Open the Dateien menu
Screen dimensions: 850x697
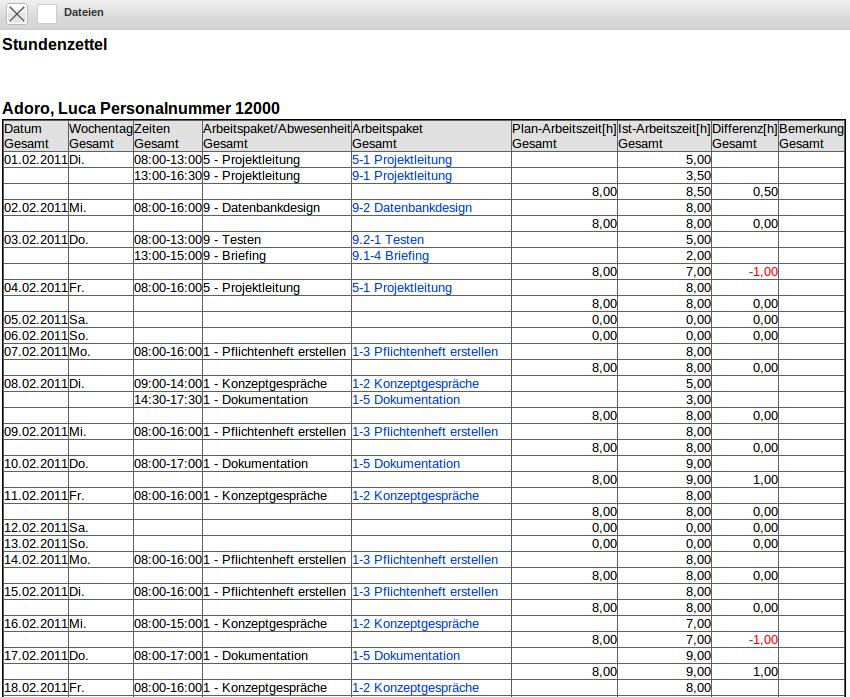[83, 12]
